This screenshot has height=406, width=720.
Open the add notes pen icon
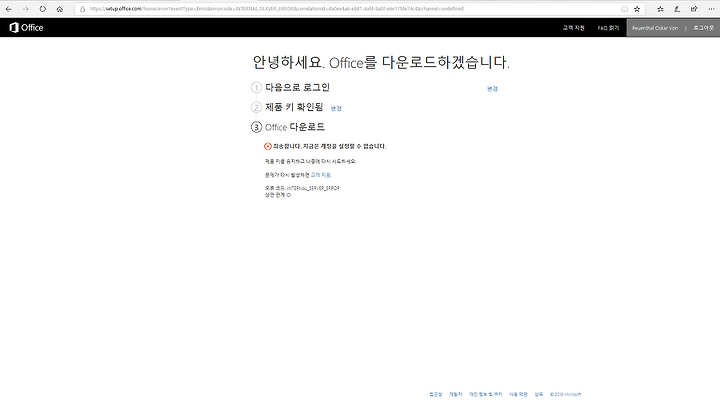pyautogui.click(x=677, y=9)
